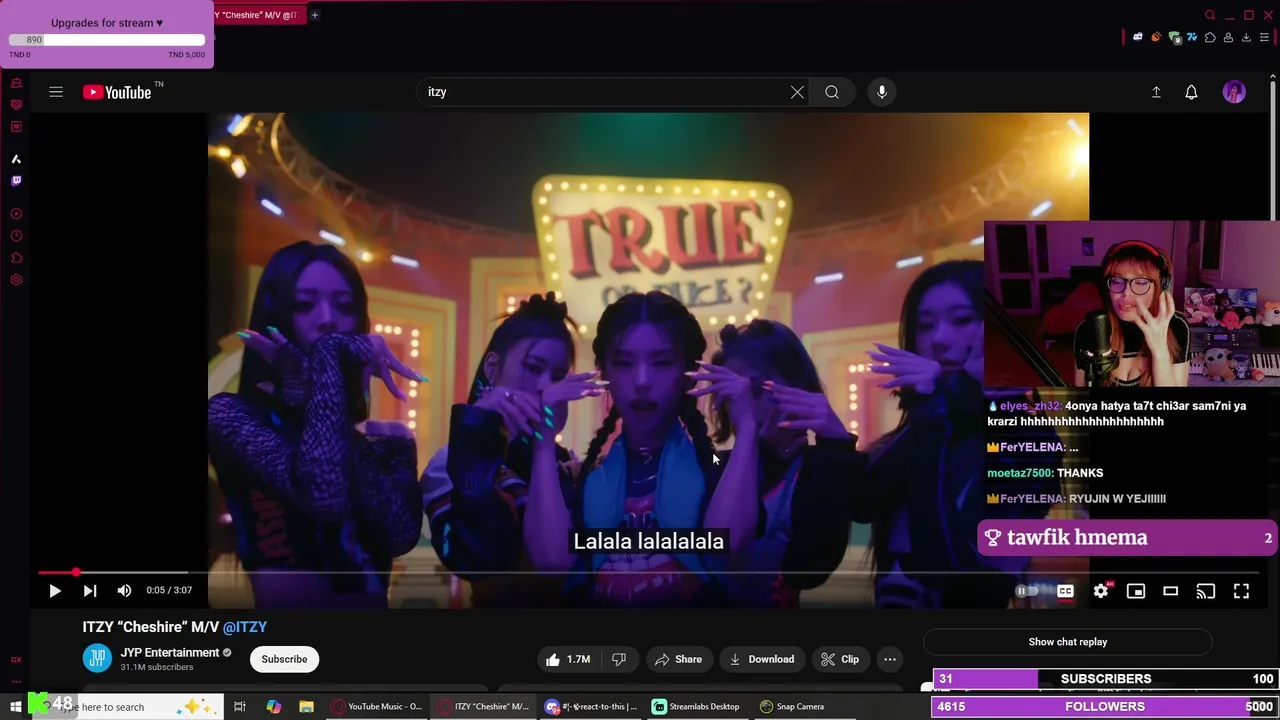
Task: Create a Clip of the video
Action: (x=840, y=659)
